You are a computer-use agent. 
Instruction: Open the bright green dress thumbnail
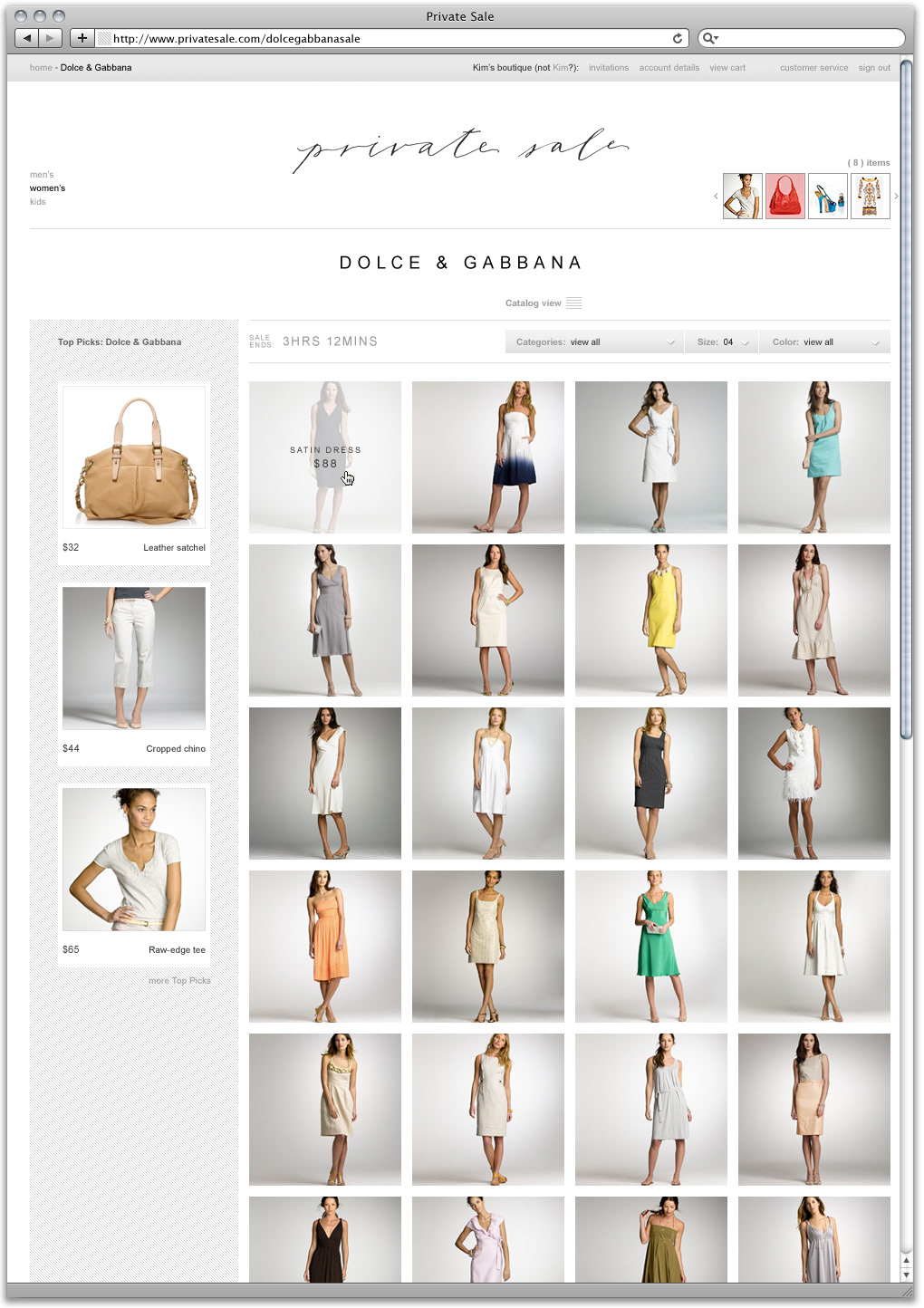coord(651,947)
